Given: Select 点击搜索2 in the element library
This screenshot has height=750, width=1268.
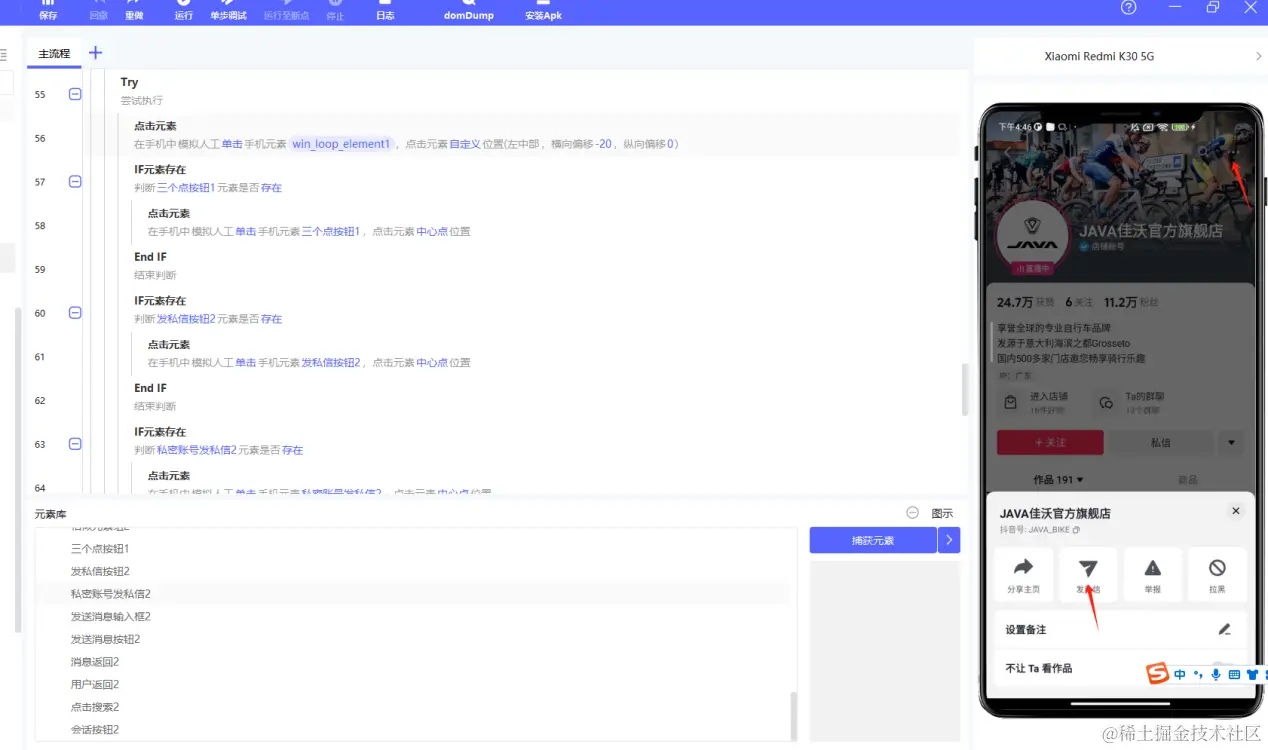Looking at the screenshot, I should 95,707.
